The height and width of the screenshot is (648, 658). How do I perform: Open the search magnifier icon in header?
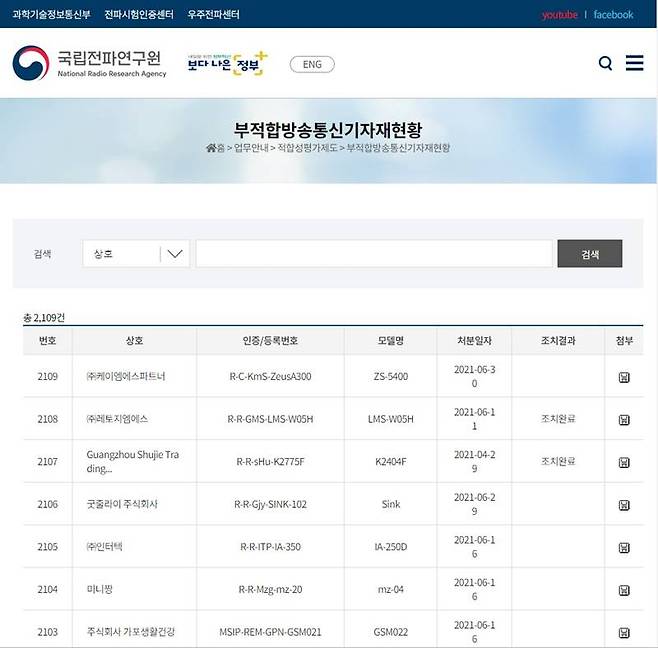pyautogui.click(x=605, y=64)
